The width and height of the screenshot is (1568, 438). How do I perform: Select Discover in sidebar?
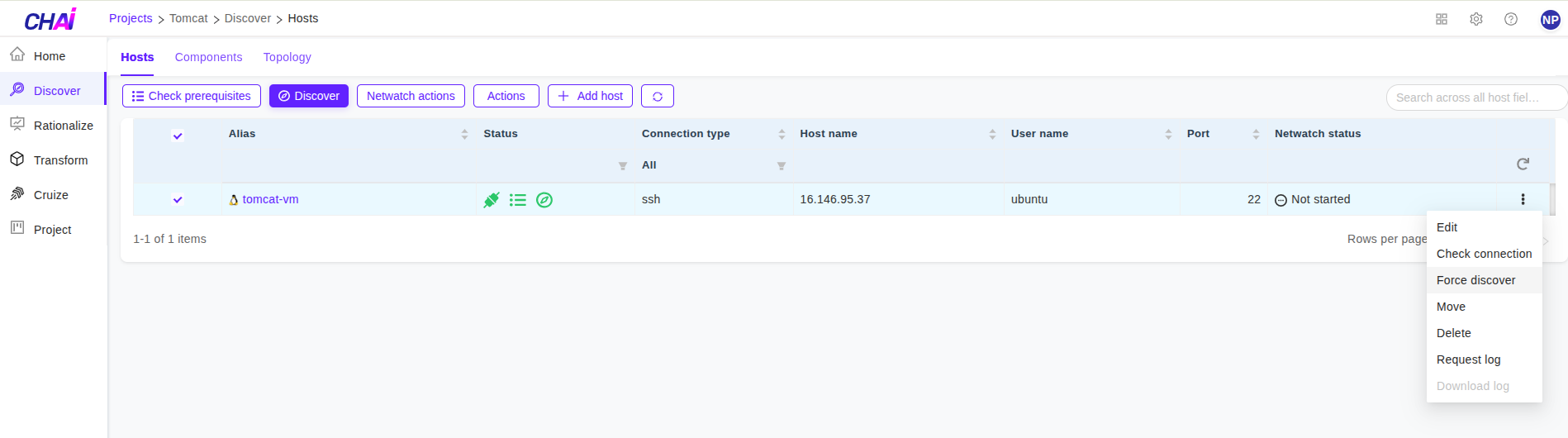point(53,90)
